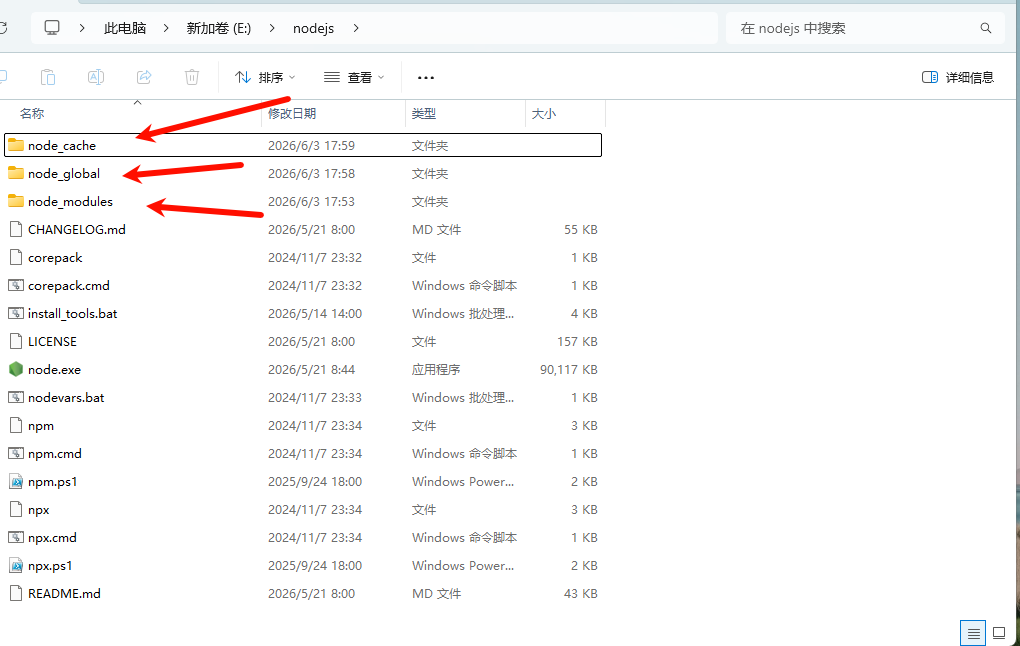The height and width of the screenshot is (646, 1020).
Task: Navigate to 此电脑 breadcrumb
Action: pyautogui.click(x=125, y=28)
